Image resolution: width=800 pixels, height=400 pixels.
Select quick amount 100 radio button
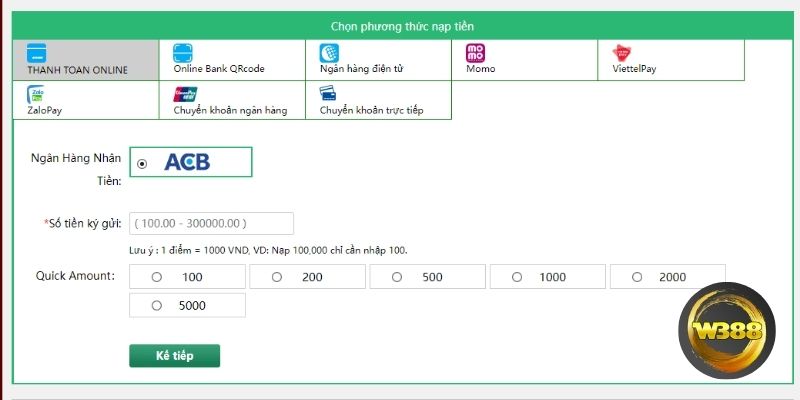[x=157, y=277]
